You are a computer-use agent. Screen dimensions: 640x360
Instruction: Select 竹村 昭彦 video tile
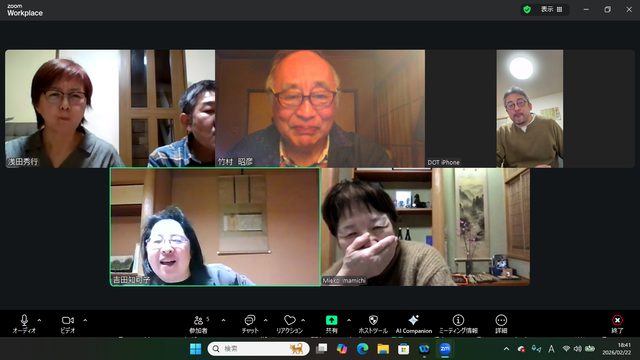(x=320, y=109)
